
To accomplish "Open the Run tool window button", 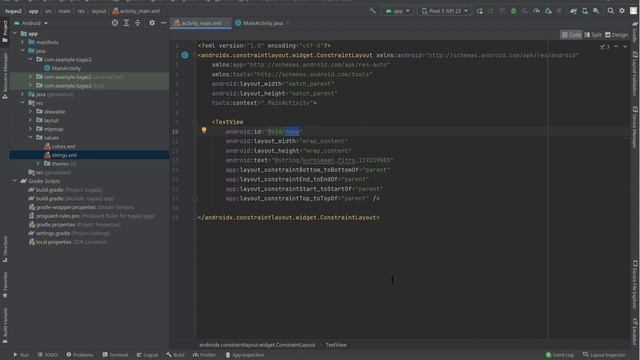I will coord(21,355).
